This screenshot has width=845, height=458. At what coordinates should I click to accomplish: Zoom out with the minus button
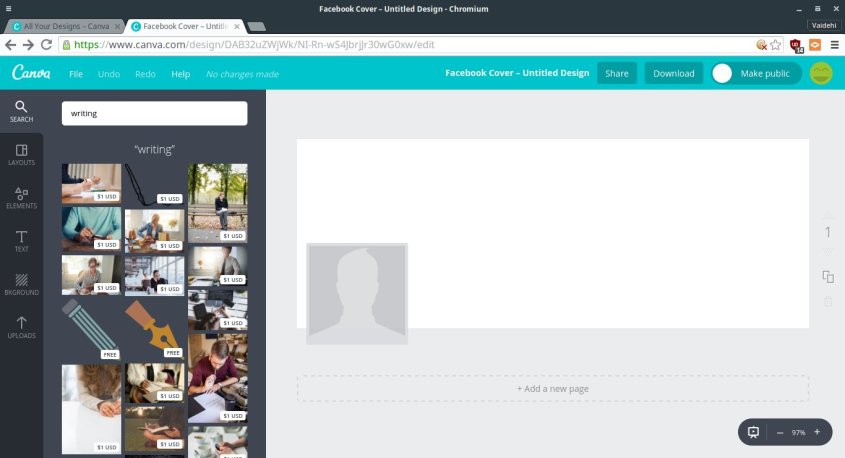point(779,432)
